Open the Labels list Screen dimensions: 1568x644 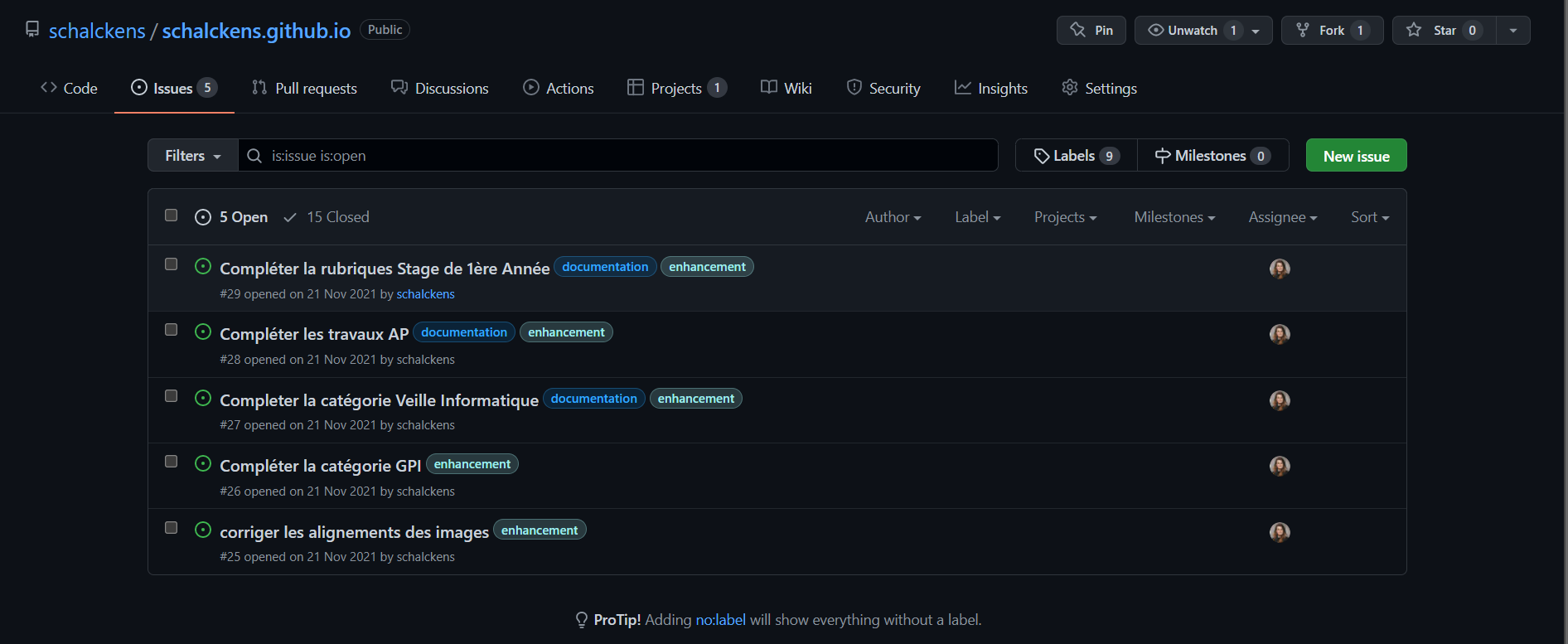[x=1077, y=156]
